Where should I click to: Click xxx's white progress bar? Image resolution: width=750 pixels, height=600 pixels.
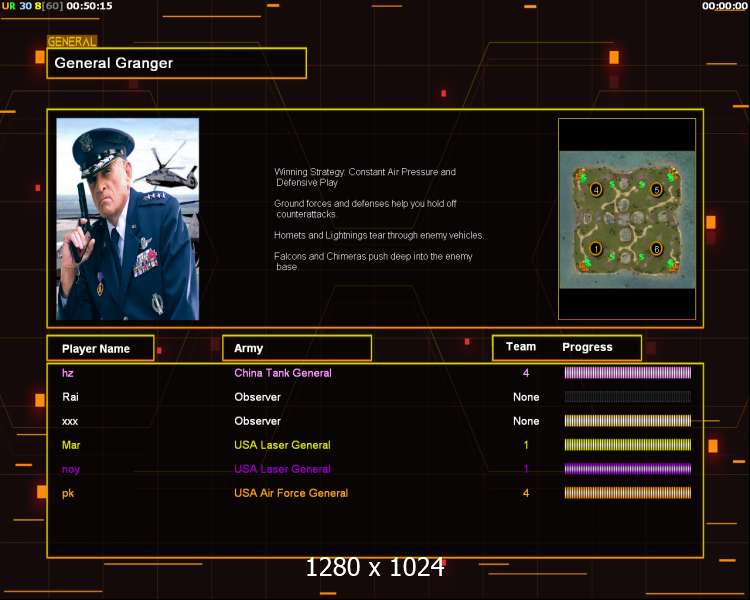628,421
